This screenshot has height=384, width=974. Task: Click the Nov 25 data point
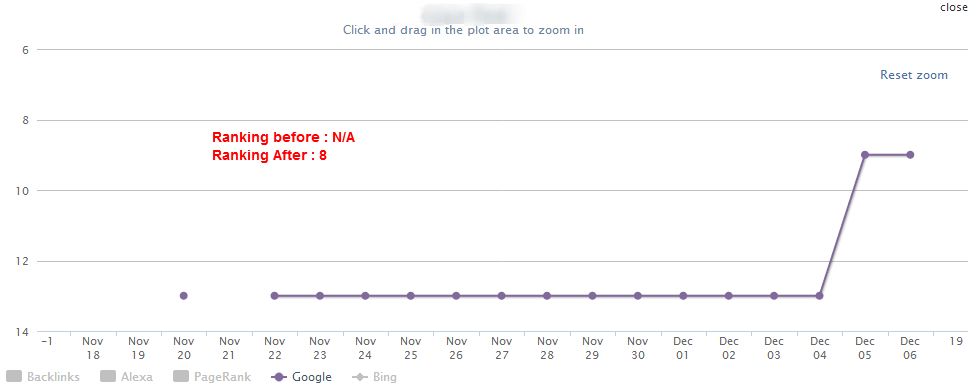(411, 296)
